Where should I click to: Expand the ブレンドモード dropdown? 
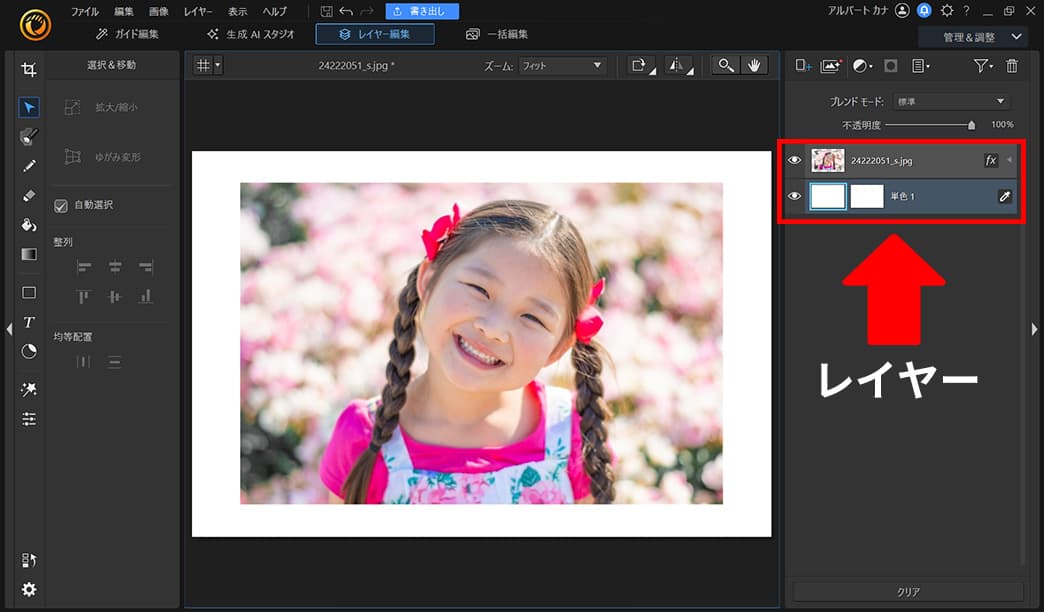[950, 102]
